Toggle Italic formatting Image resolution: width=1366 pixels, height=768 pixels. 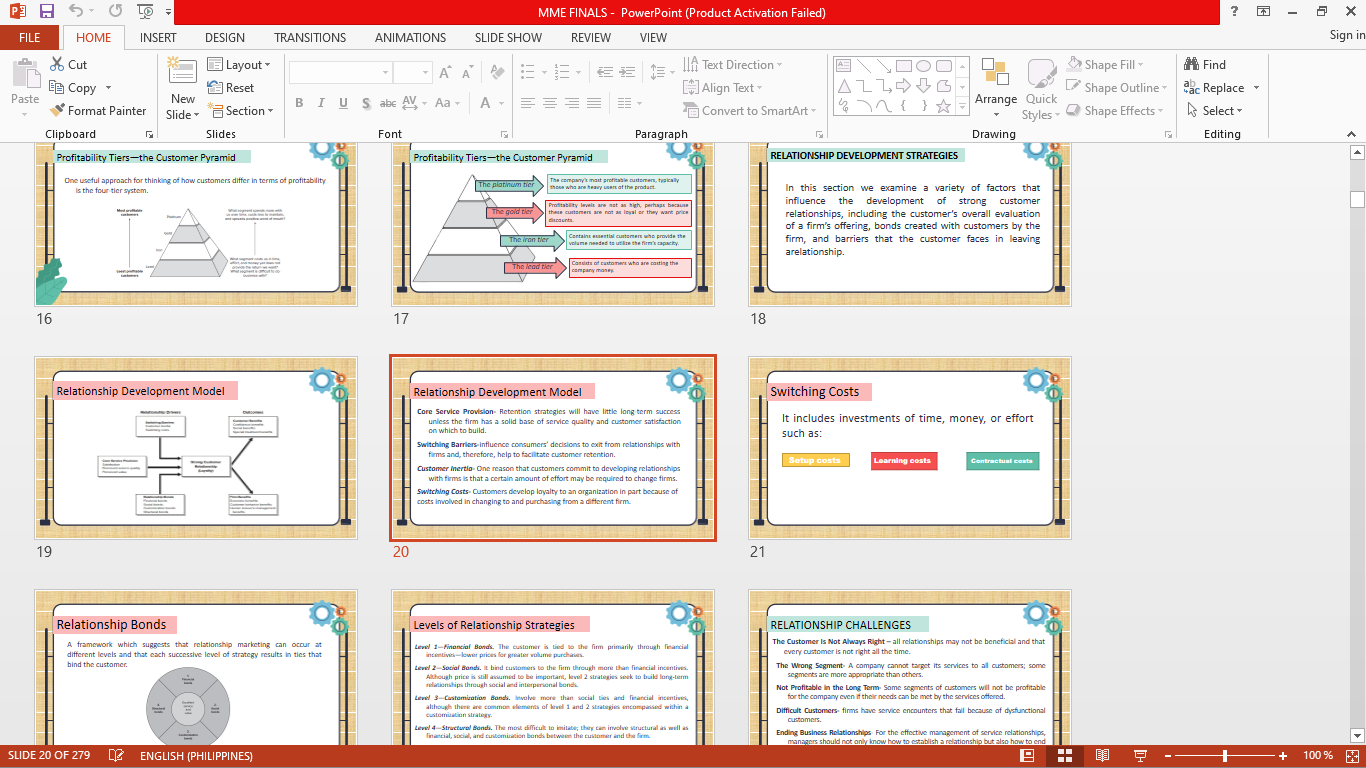(321, 103)
